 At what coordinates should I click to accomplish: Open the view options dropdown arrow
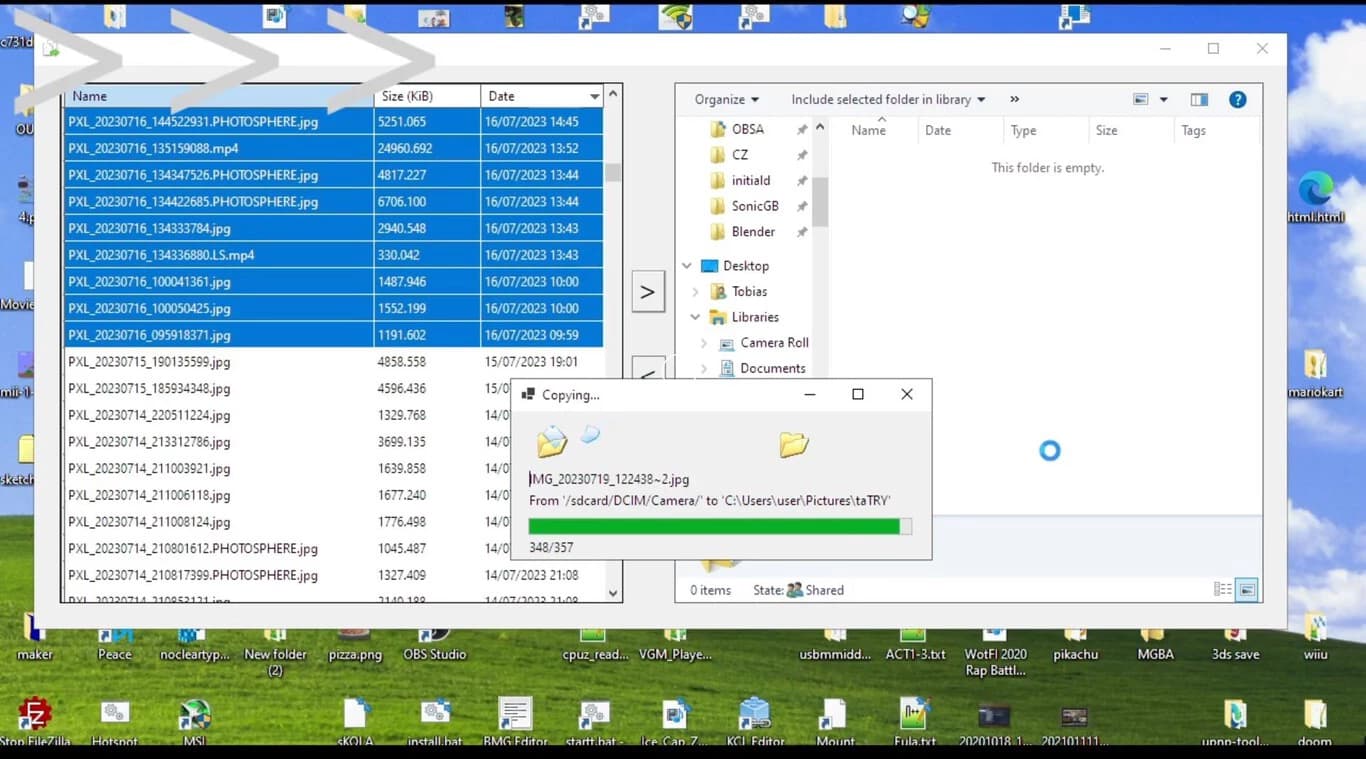[x=1163, y=99]
